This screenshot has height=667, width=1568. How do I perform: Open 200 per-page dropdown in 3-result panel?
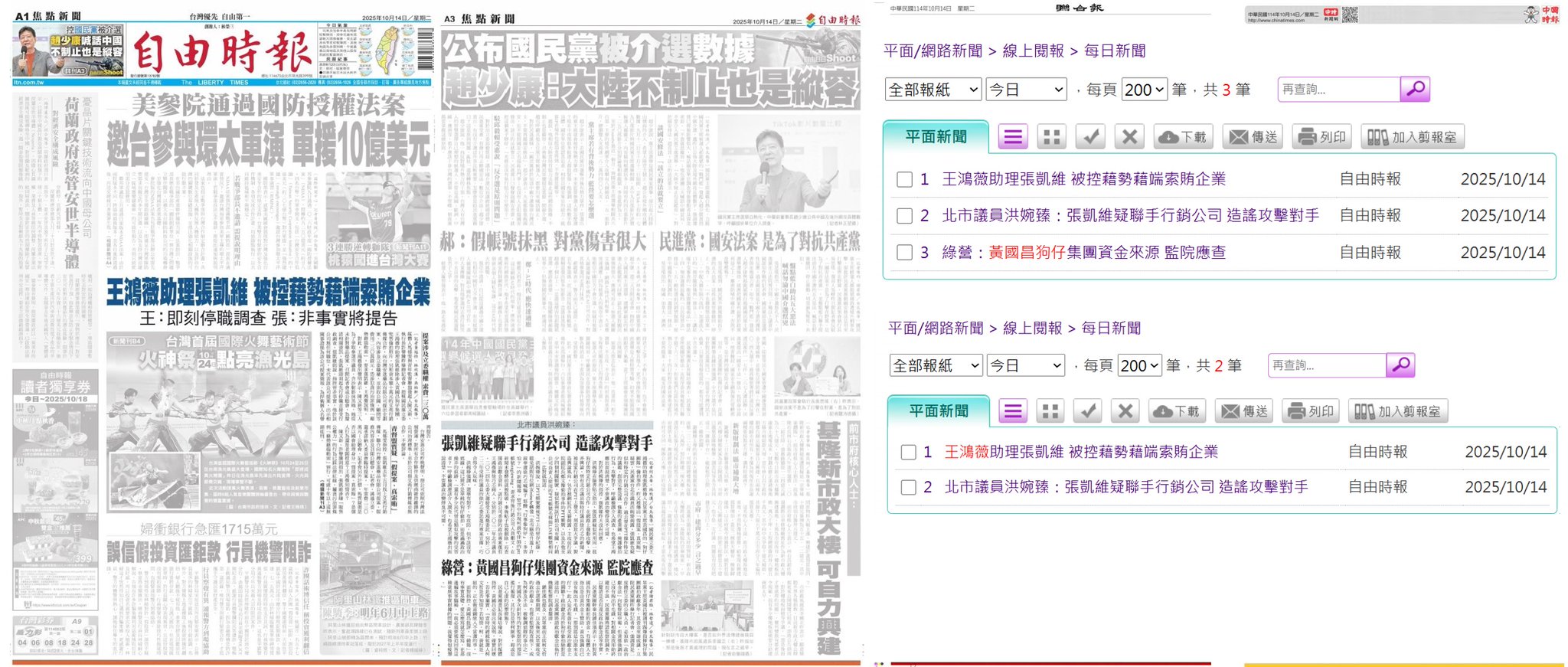(1145, 90)
